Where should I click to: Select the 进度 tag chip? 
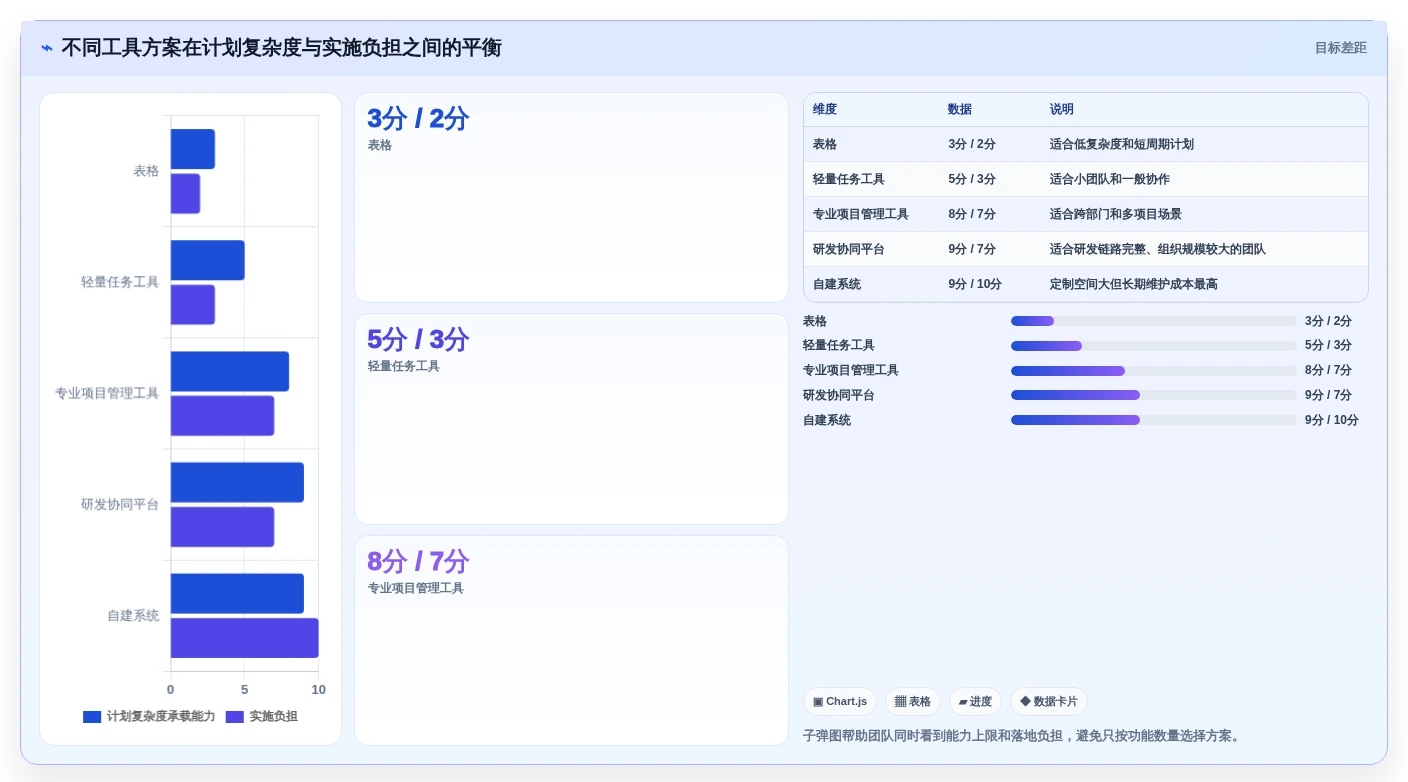[x=975, y=702]
